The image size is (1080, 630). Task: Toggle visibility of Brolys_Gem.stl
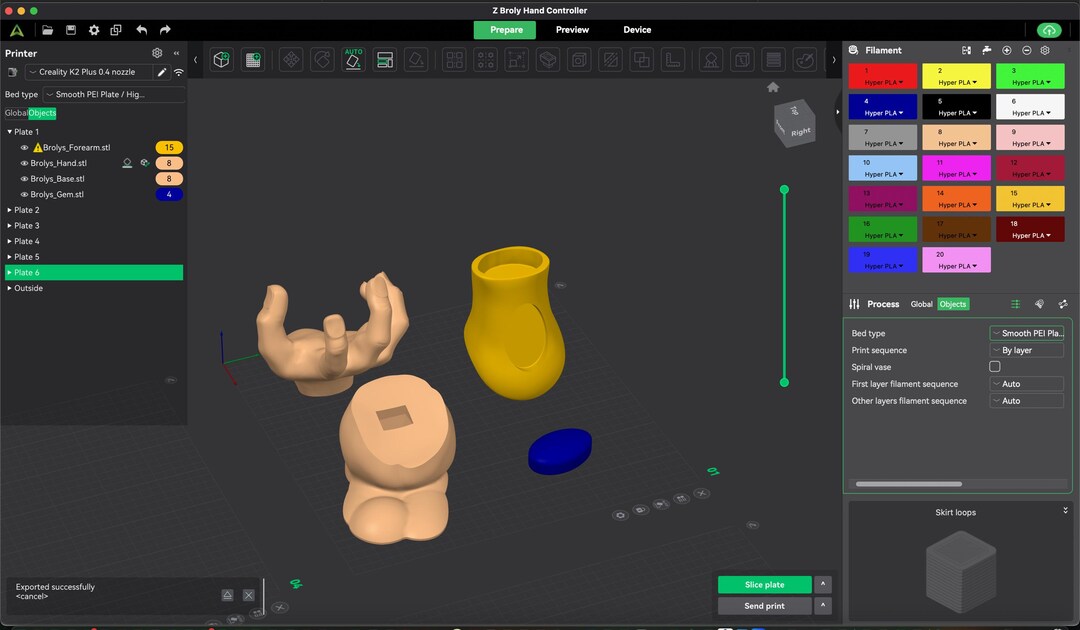(x=24, y=195)
